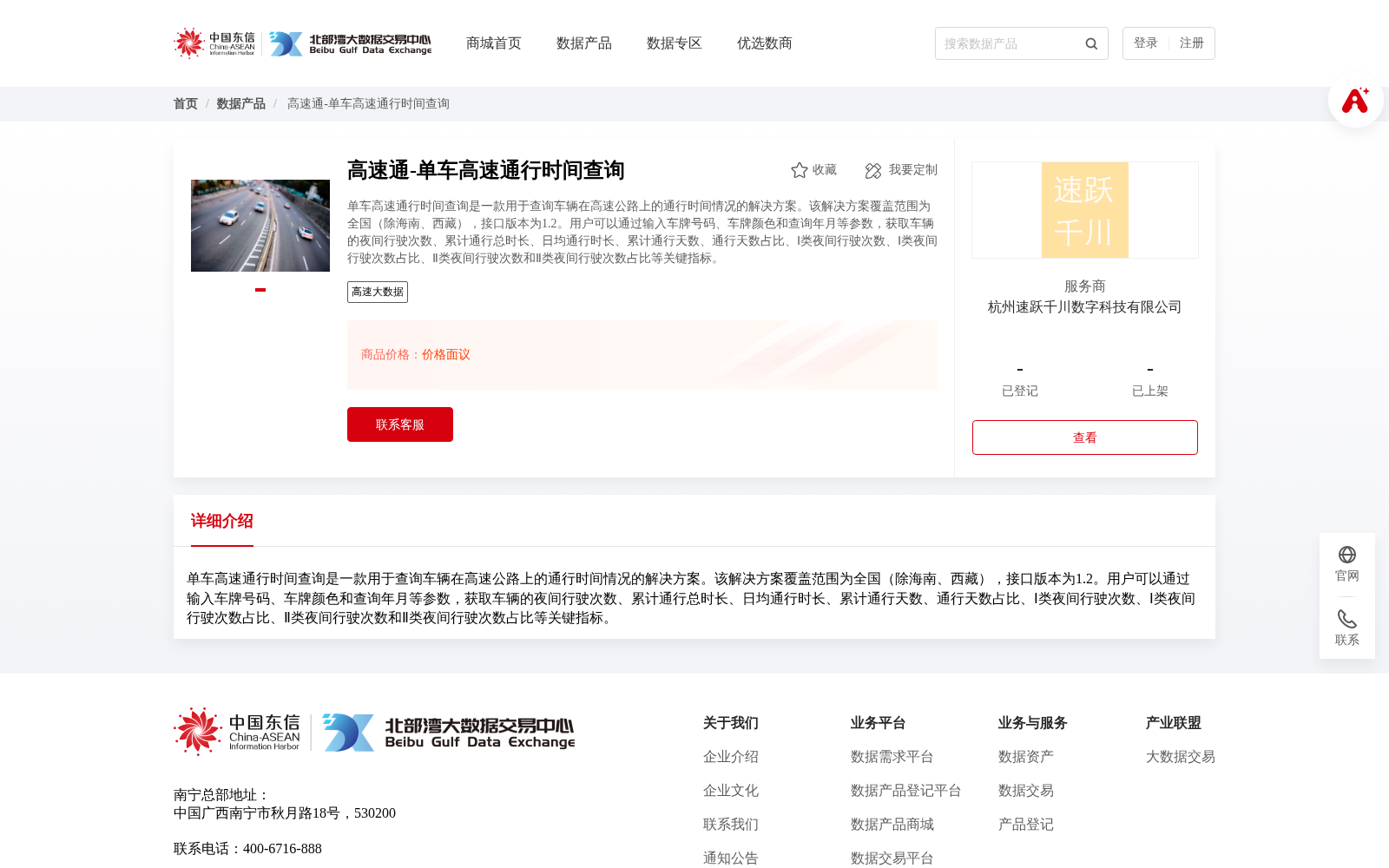Image resolution: width=1389 pixels, height=868 pixels.
Task: Open the footer 企业文化 link
Action: coord(731,791)
